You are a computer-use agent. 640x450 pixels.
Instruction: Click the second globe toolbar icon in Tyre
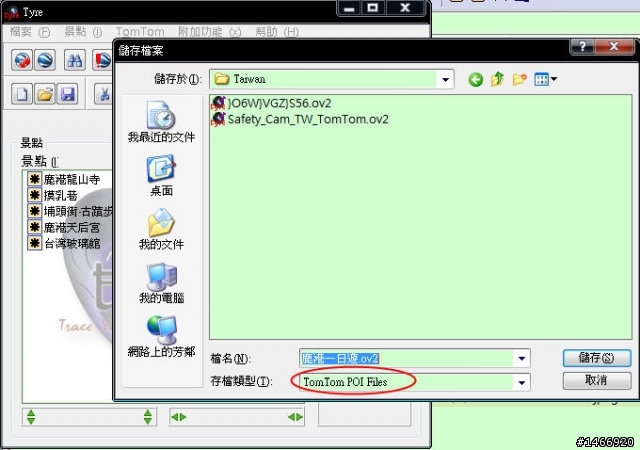coord(45,60)
